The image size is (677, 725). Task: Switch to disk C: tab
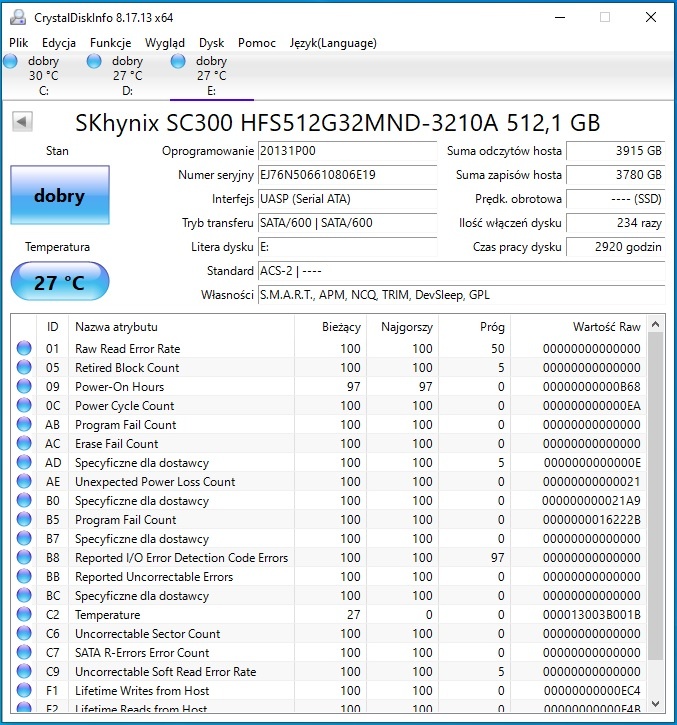tap(43, 76)
